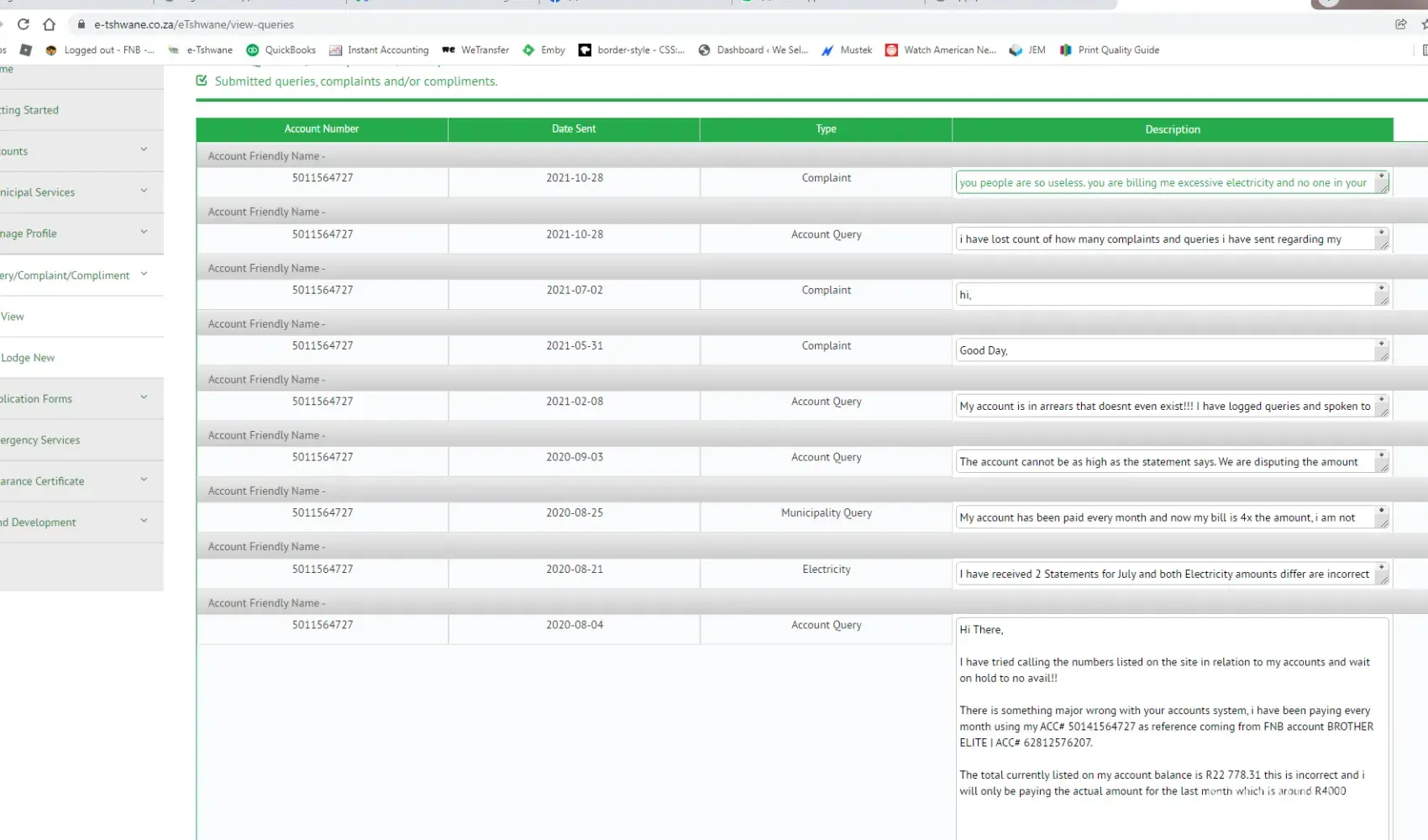Open the WeTransfer bookmark
This screenshot has height=840, width=1428.
click(475, 50)
